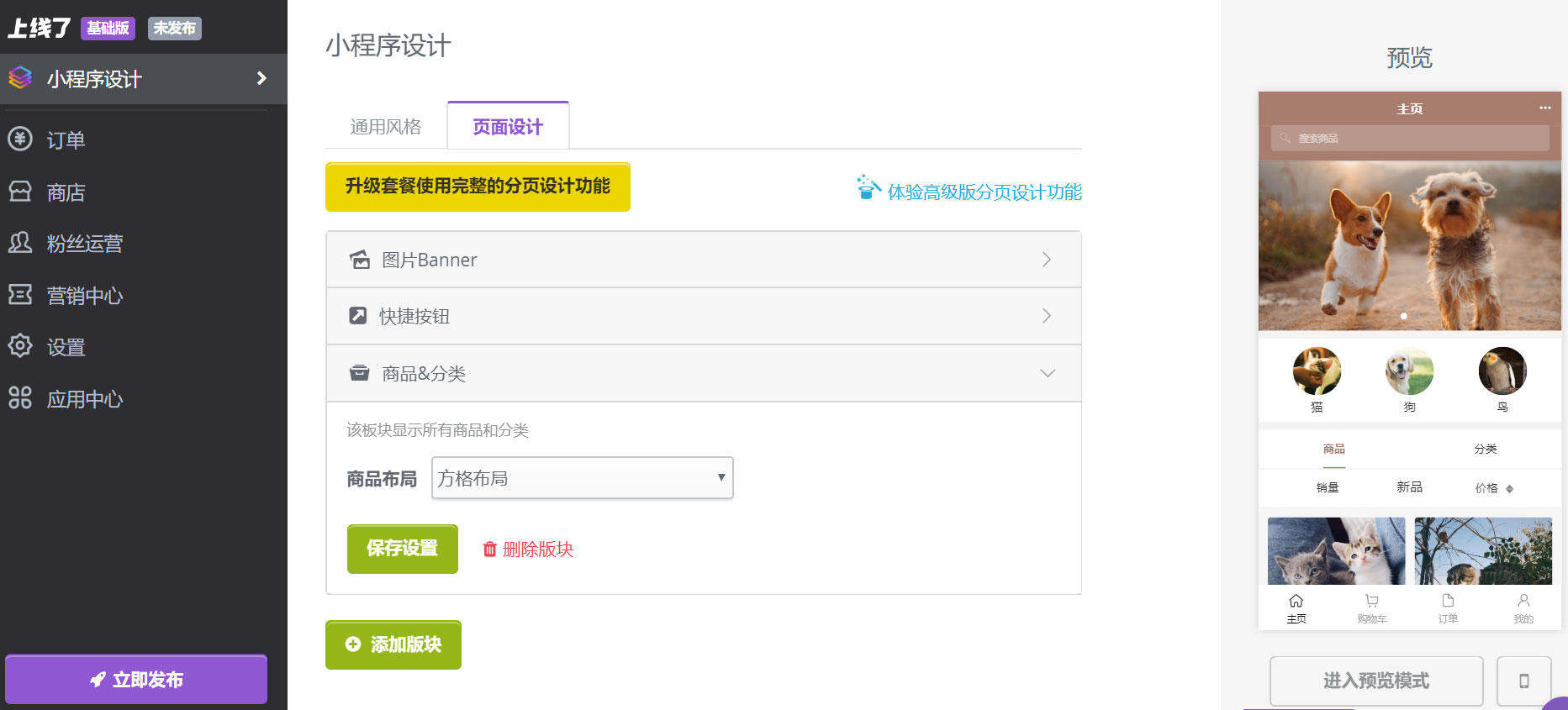
Task: Select 新品 sorting in the preview
Action: pos(1408,487)
